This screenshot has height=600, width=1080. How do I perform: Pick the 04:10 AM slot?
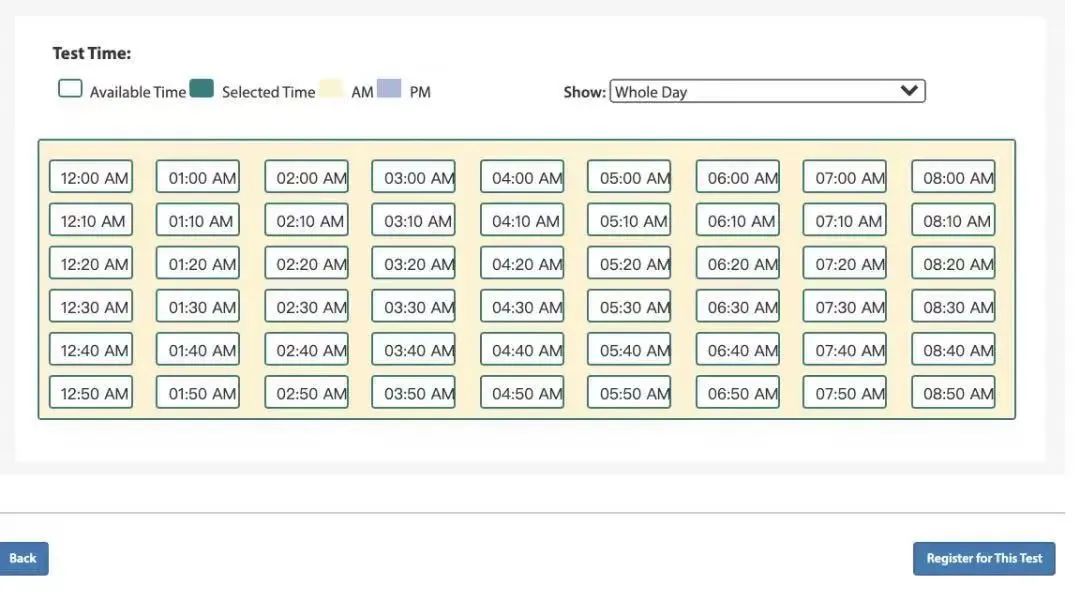[522, 220]
